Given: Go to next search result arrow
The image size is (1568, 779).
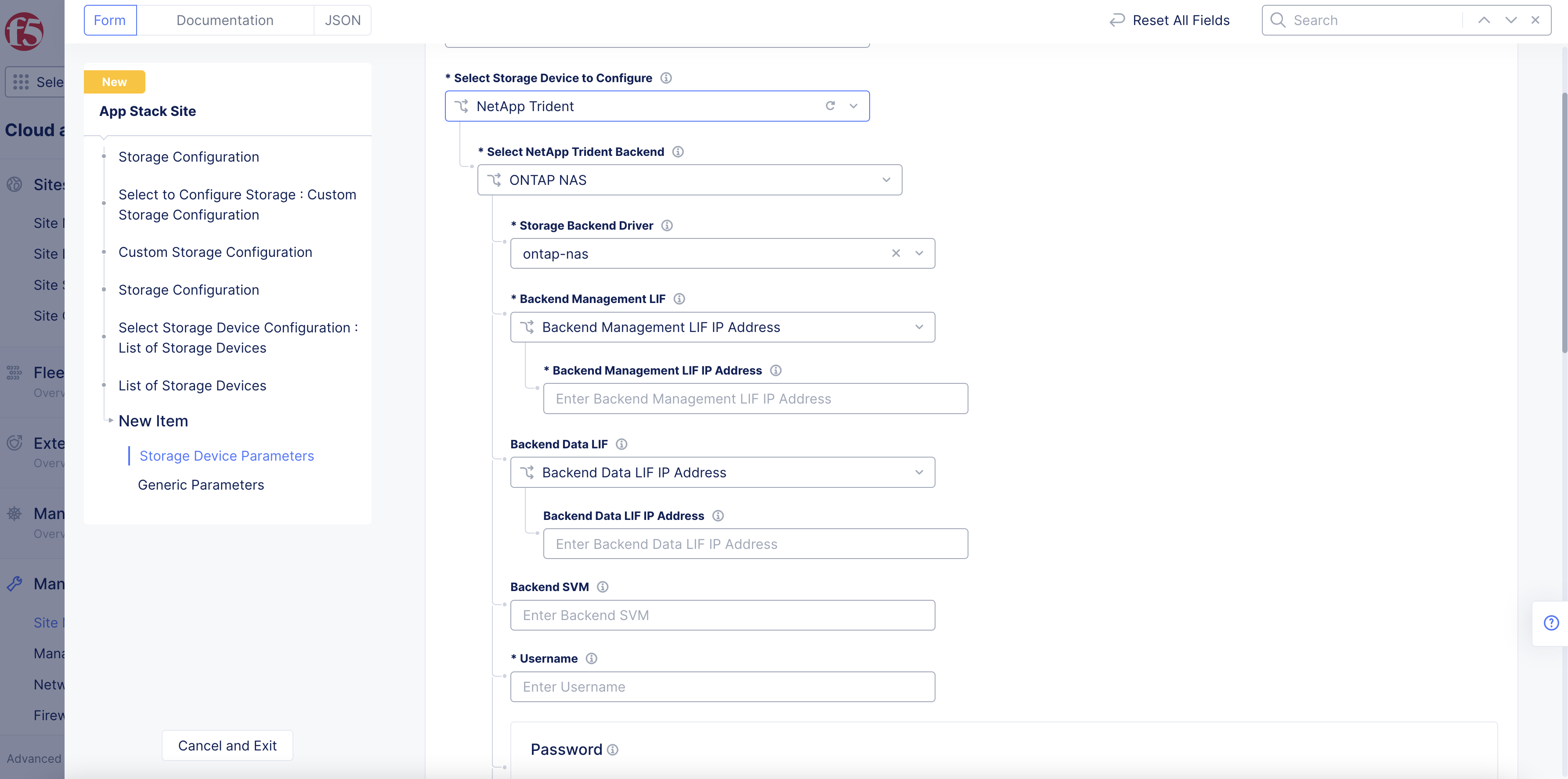Looking at the screenshot, I should [x=1510, y=20].
